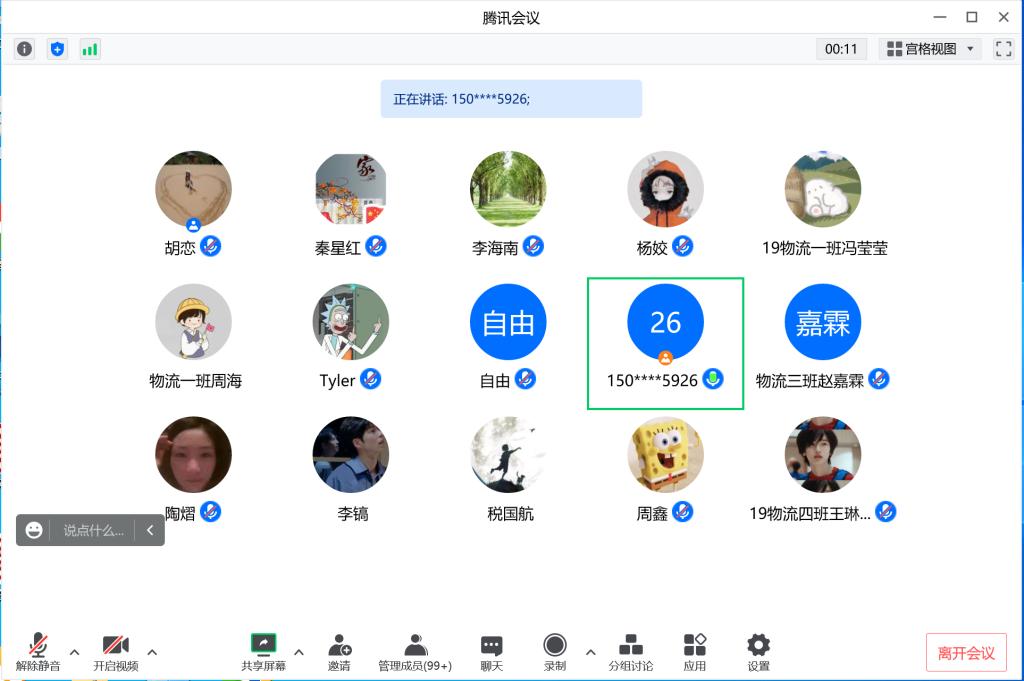Unmute yourself via 解除静音
This screenshot has height=681, width=1024.
click(x=38, y=650)
